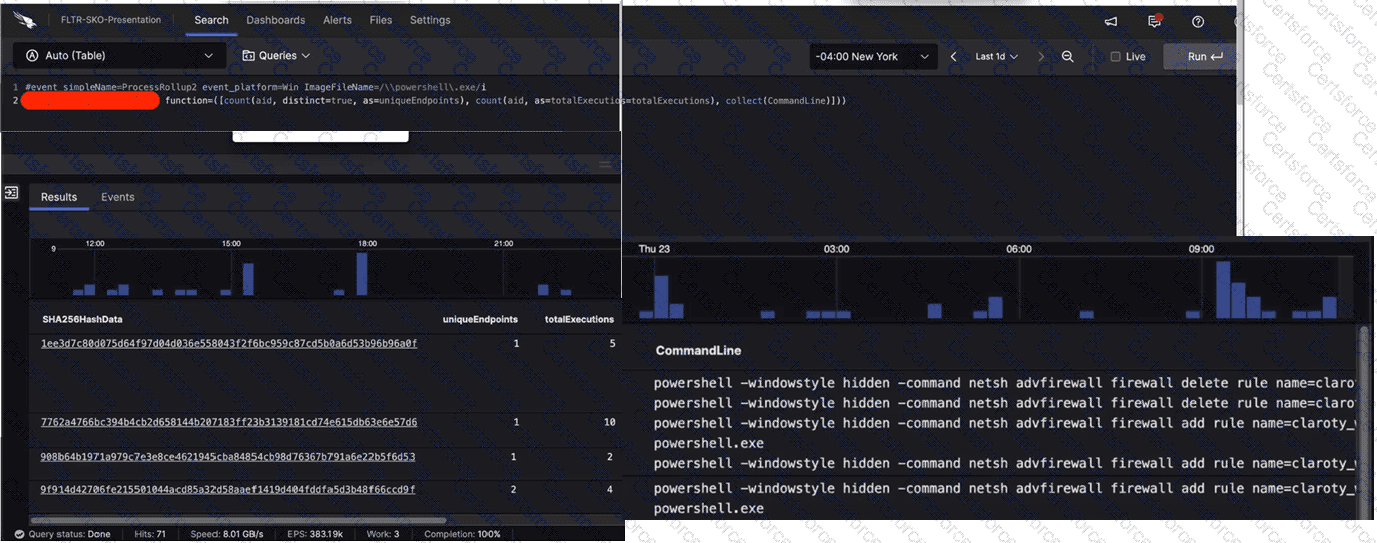Screen dimensions: 1377x543
Task: Click the zoom out magnifier icon
Action: pyautogui.click(x=1068, y=57)
